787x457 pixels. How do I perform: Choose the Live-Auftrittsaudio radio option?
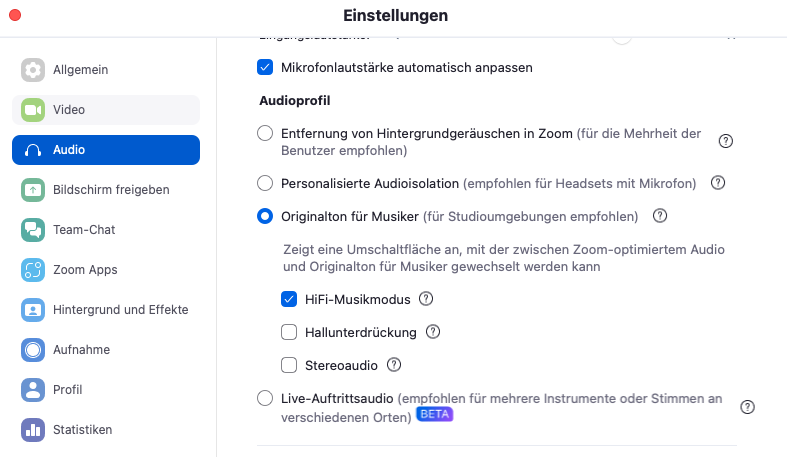[265, 398]
